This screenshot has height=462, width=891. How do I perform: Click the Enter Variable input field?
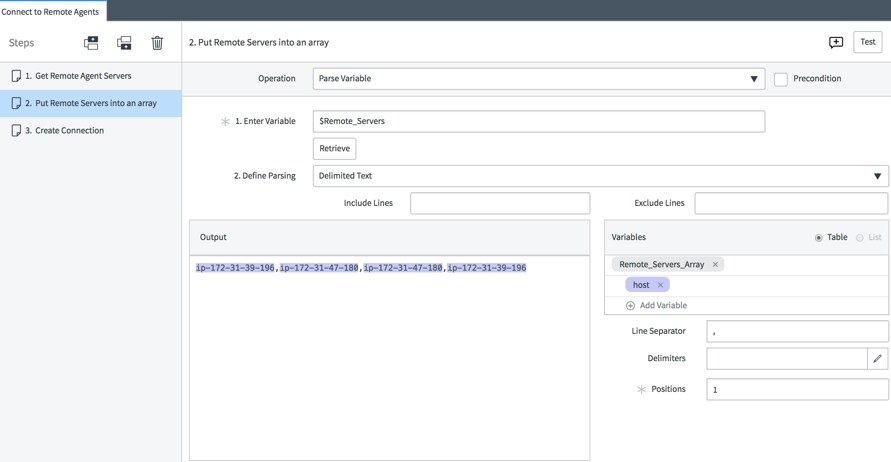point(538,121)
